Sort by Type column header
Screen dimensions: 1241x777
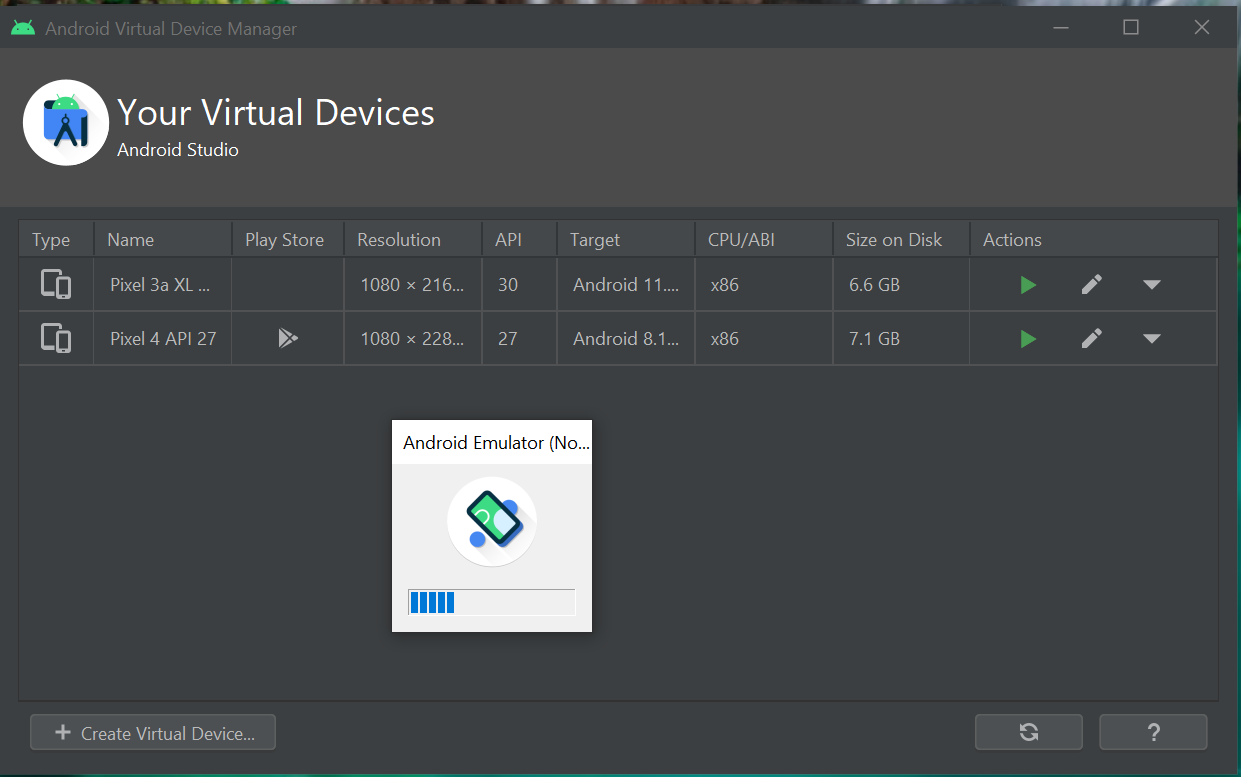tap(56, 240)
